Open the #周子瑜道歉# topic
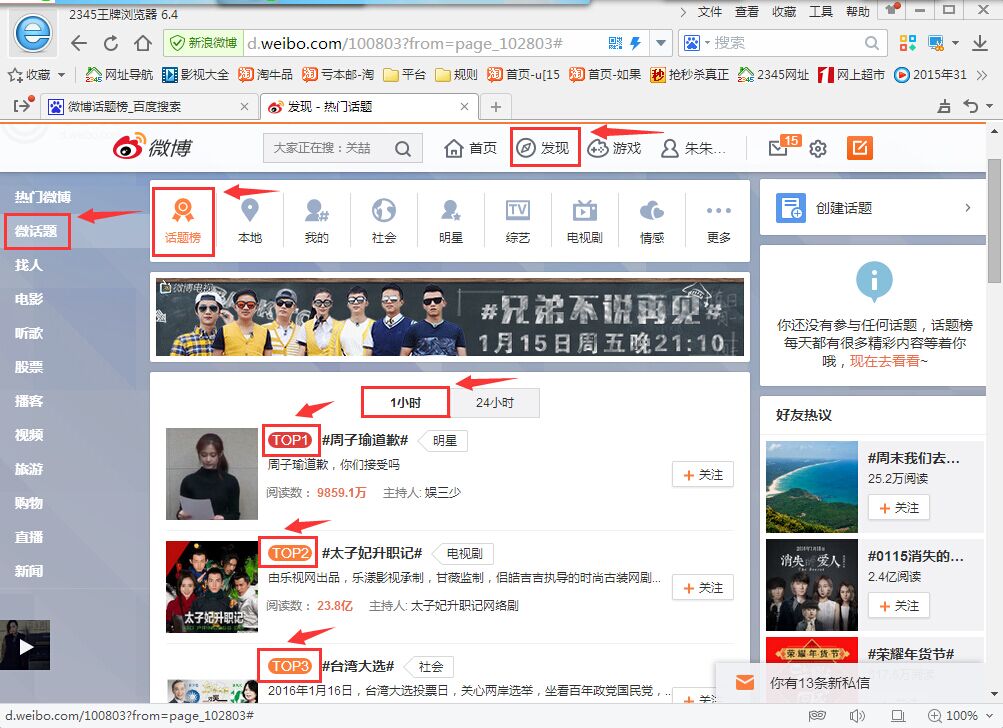 coord(365,440)
